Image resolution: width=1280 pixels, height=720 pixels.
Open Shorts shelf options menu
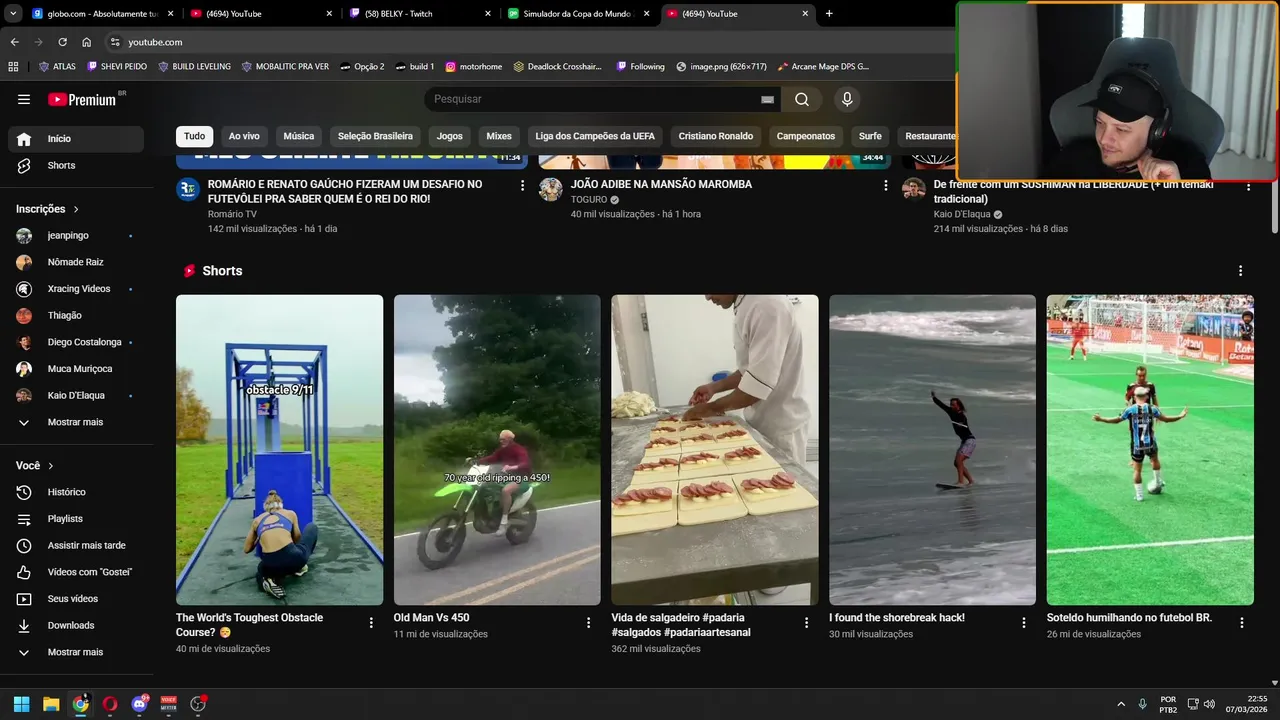pyautogui.click(x=1240, y=271)
